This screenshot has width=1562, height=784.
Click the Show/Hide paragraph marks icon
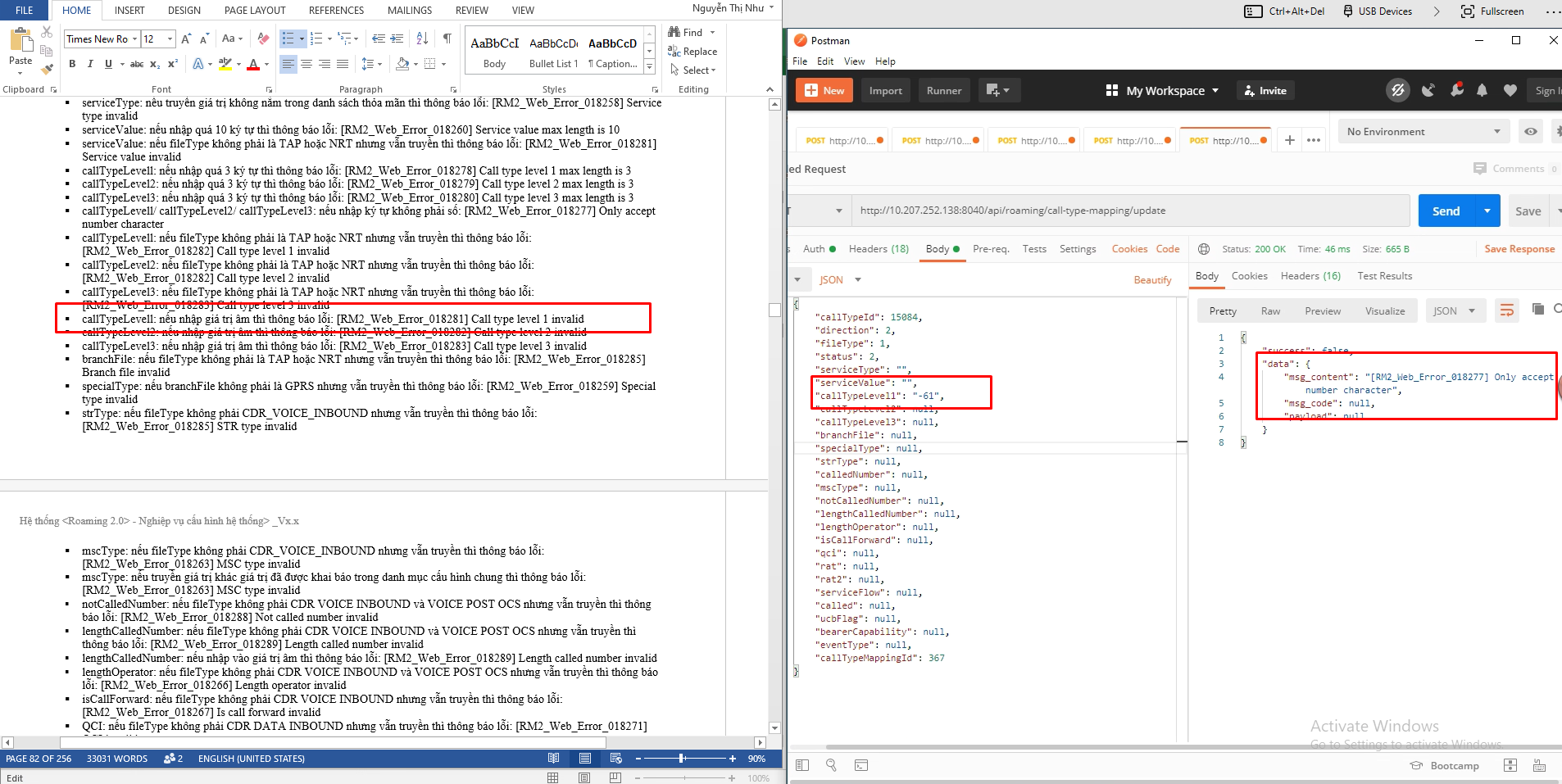[x=447, y=39]
